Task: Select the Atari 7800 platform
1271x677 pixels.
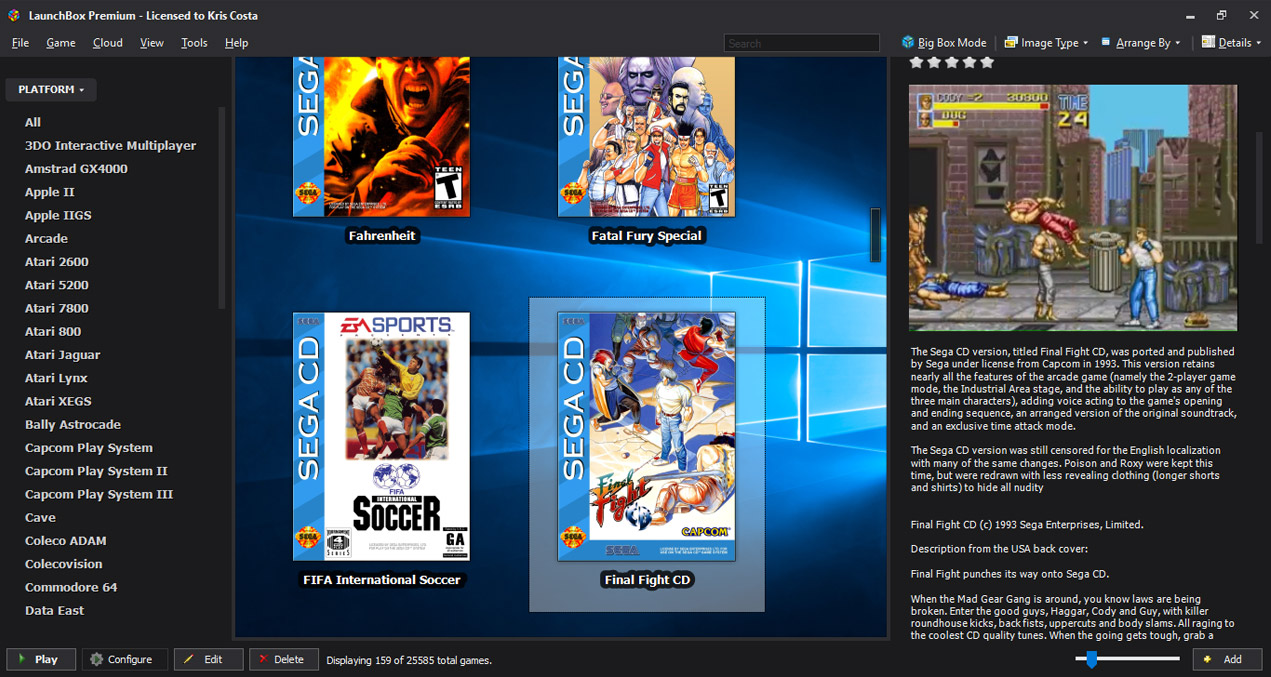Action: point(57,308)
